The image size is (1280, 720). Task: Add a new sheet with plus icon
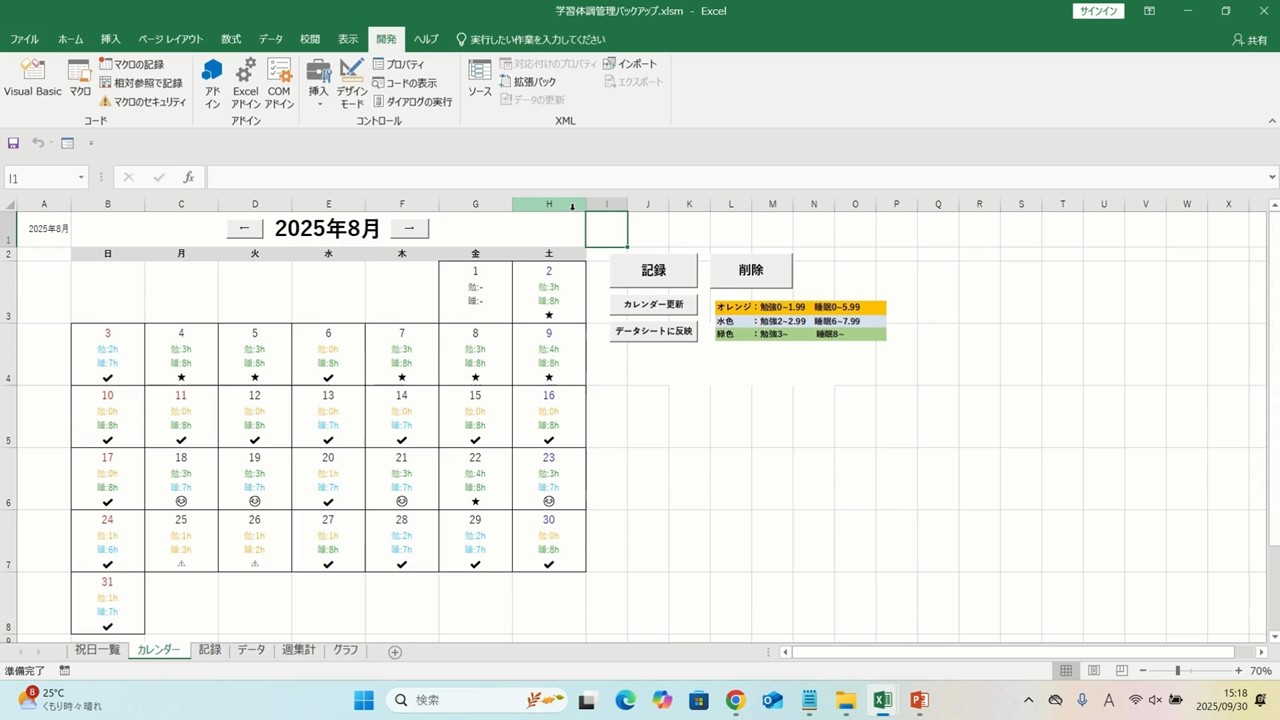tap(395, 652)
